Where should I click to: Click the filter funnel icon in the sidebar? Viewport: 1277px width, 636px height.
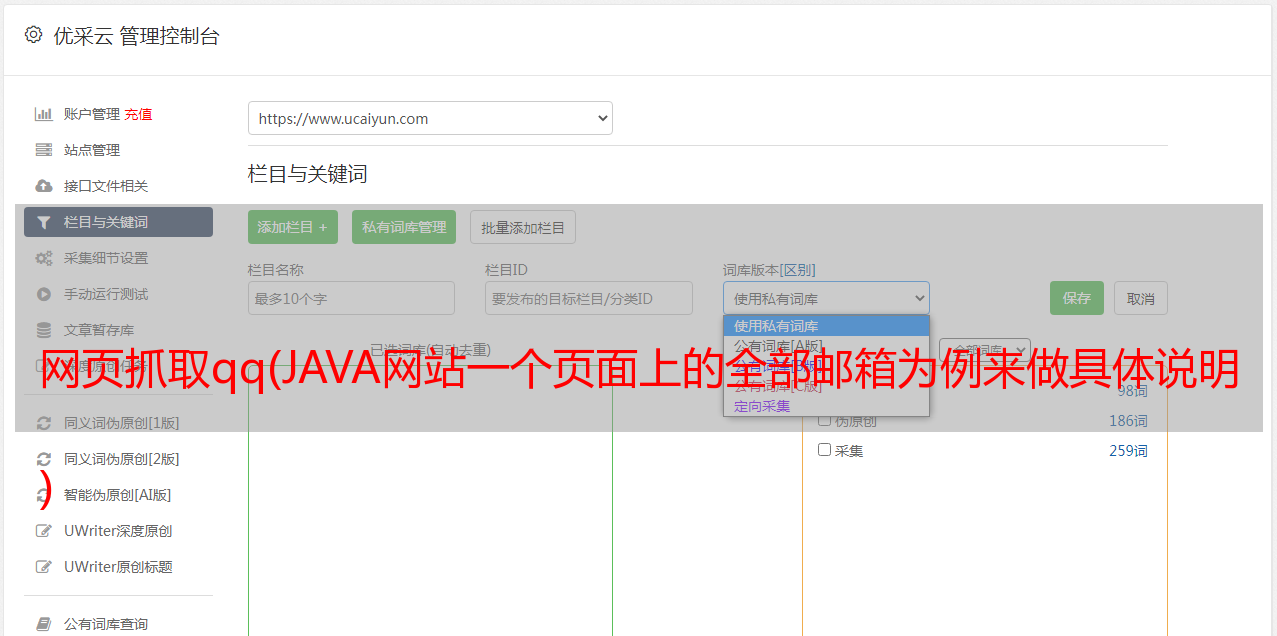tap(43, 222)
